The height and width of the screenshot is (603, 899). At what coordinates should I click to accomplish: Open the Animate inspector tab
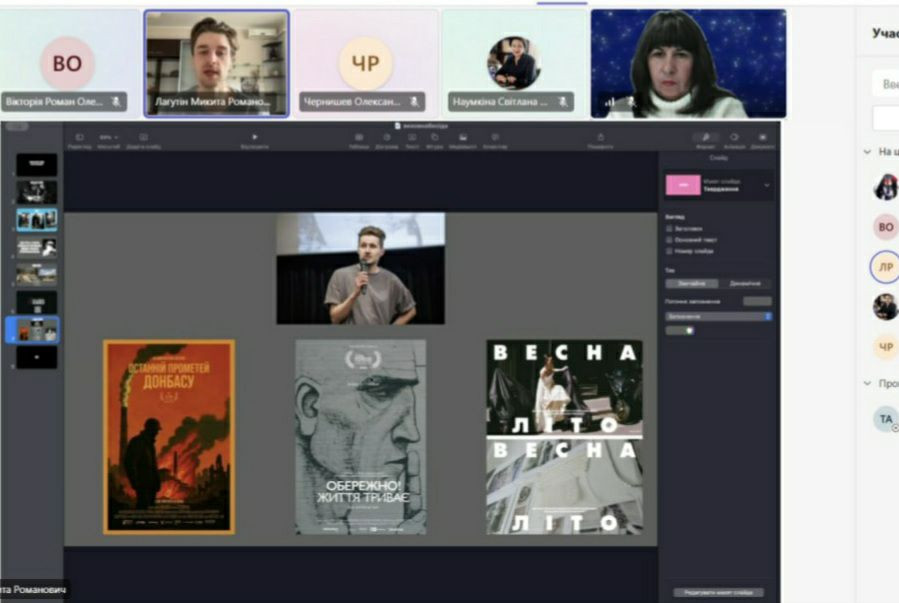pyautogui.click(x=734, y=137)
